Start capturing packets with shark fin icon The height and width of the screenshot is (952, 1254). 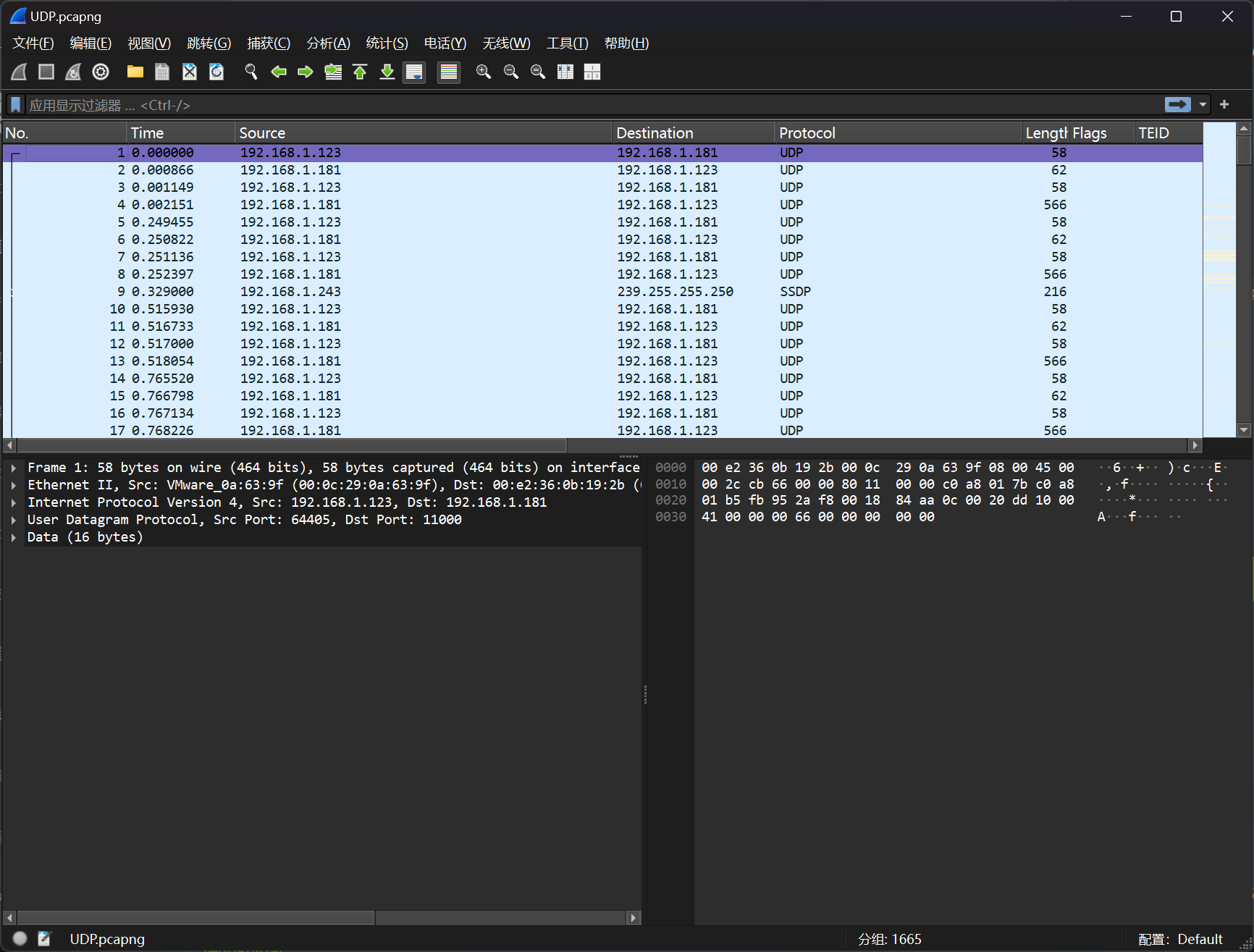pos(20,72)
